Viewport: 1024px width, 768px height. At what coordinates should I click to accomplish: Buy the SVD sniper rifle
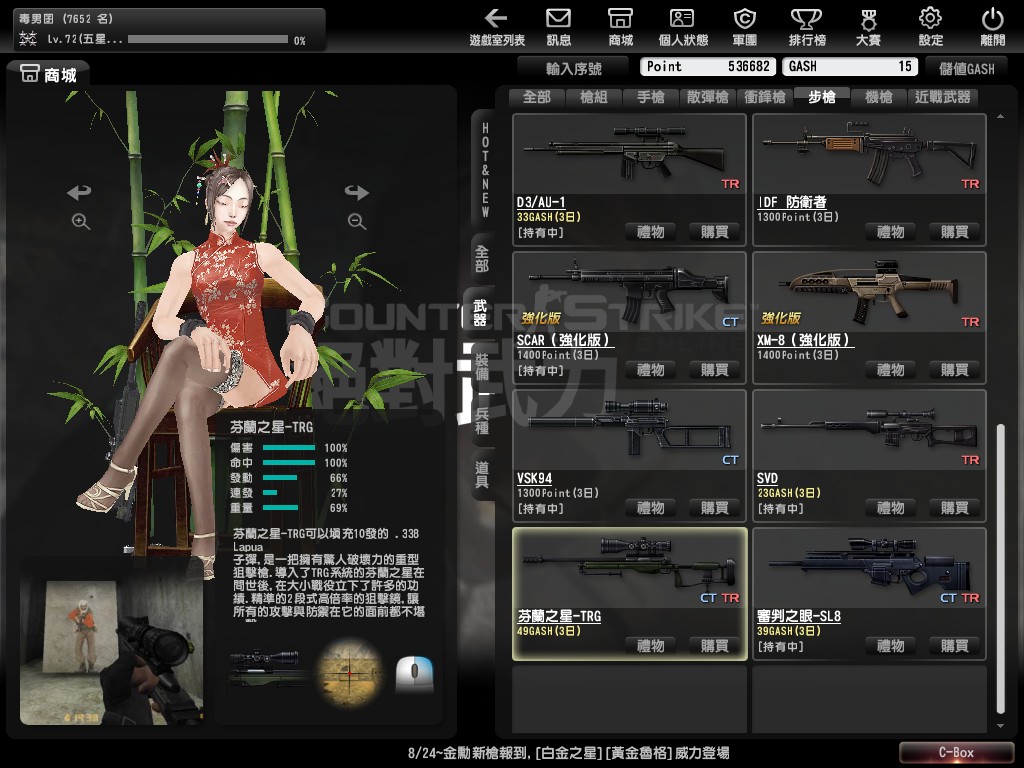(954, 507)
